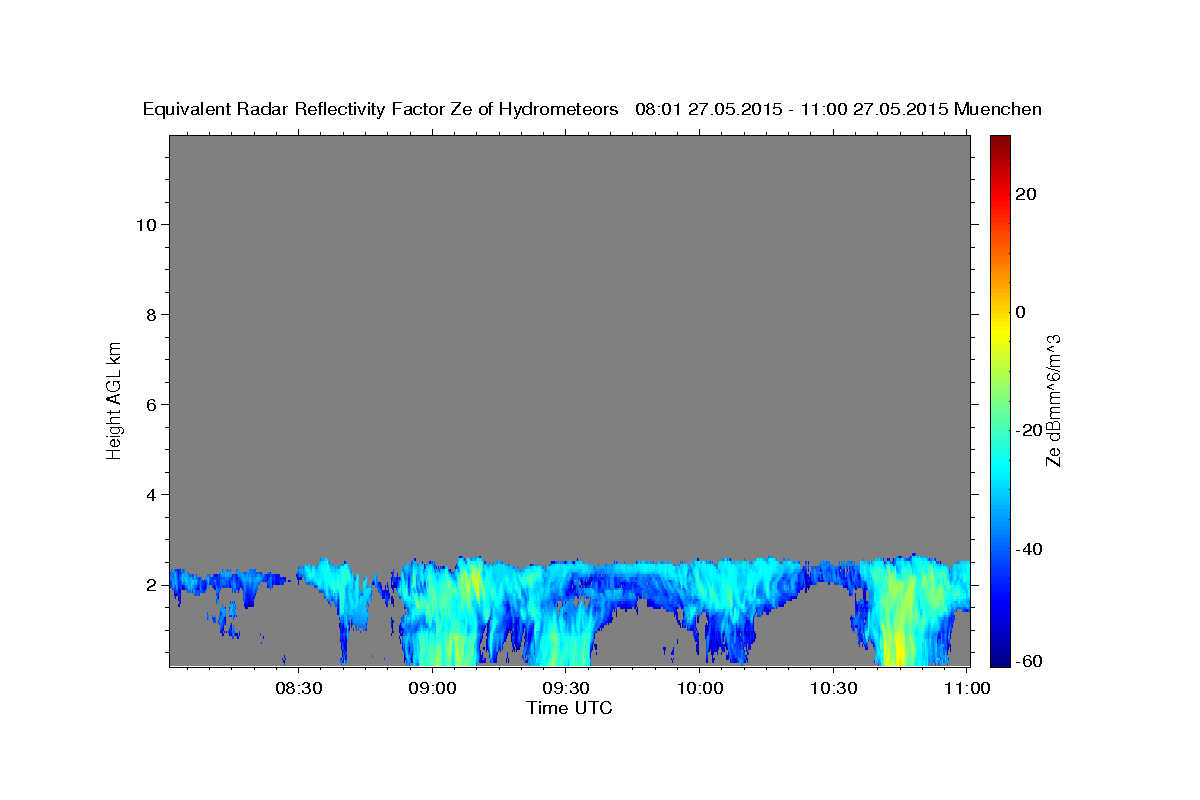Click the dark red top of the colorbar

click(1000, 143)
